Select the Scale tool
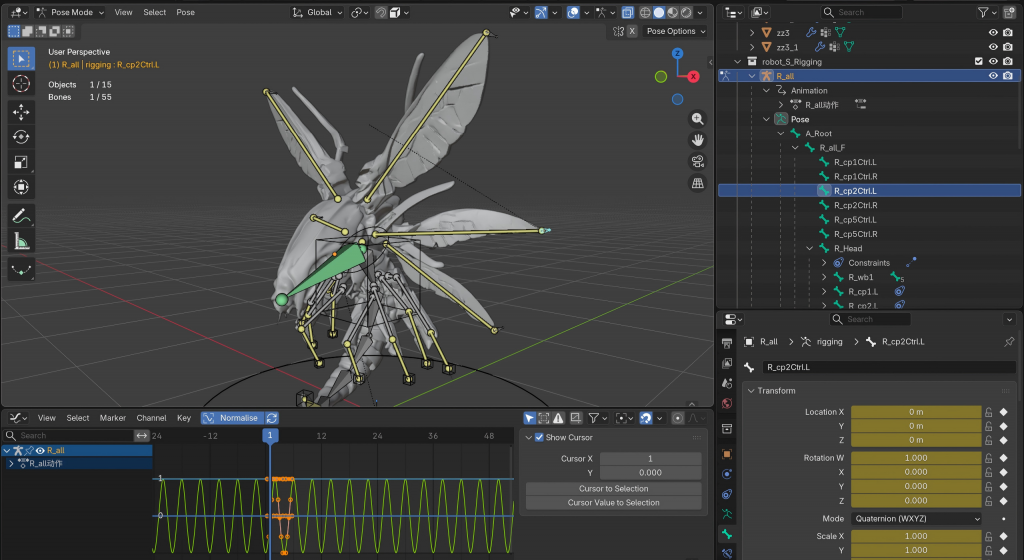Screen dimensions: 1024x560 (21, 163)
